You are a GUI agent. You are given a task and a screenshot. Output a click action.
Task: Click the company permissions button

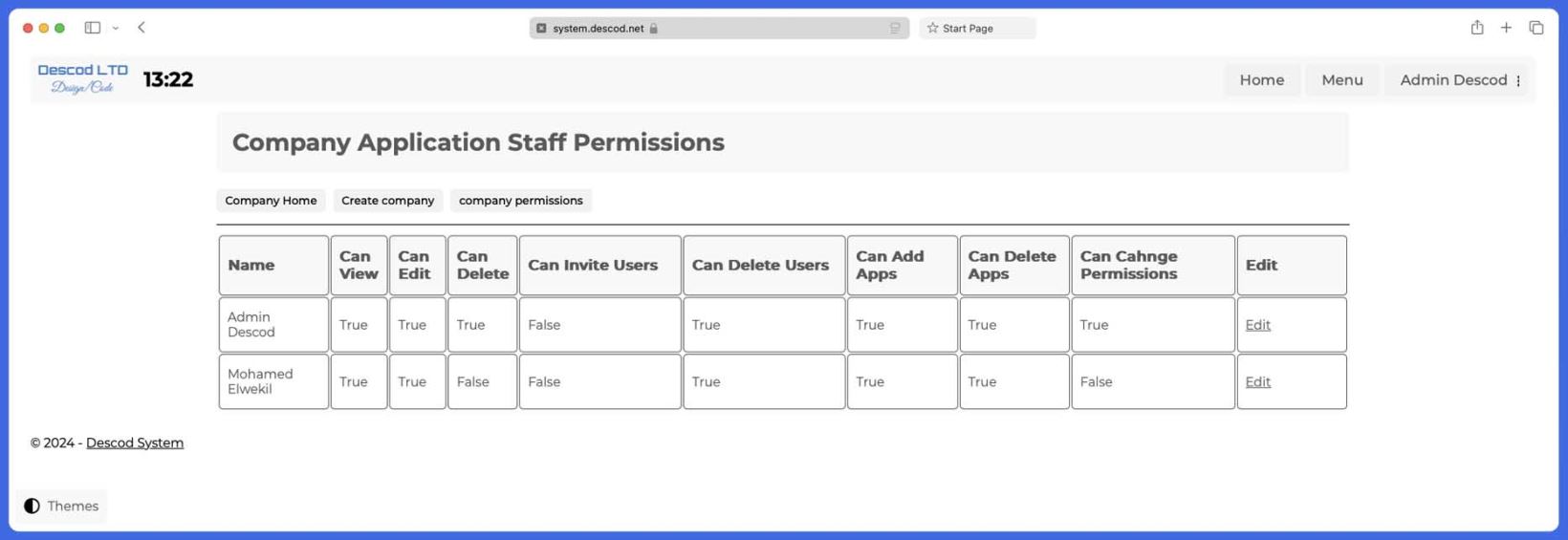click(520, 201)
